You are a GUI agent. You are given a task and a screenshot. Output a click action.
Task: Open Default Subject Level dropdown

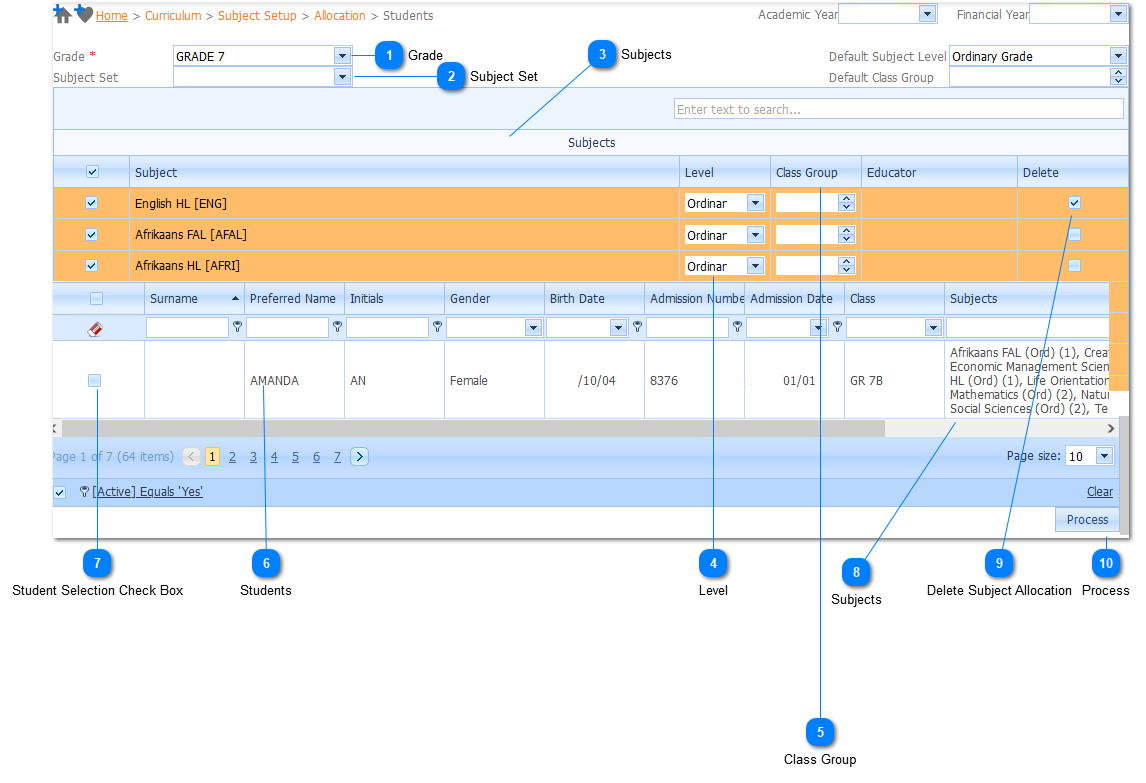point(1118,56)
